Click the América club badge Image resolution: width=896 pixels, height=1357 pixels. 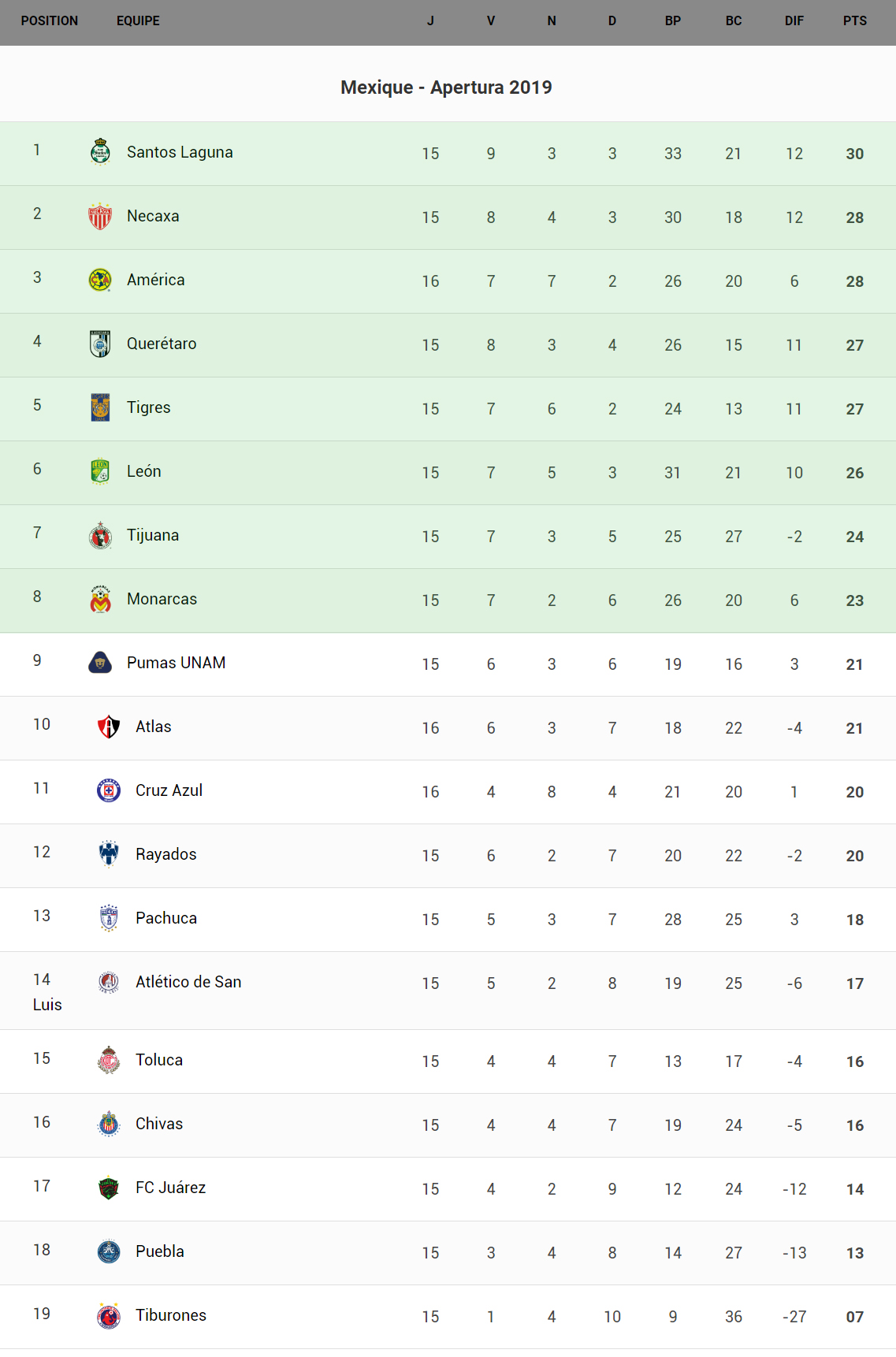click(100, 280)
